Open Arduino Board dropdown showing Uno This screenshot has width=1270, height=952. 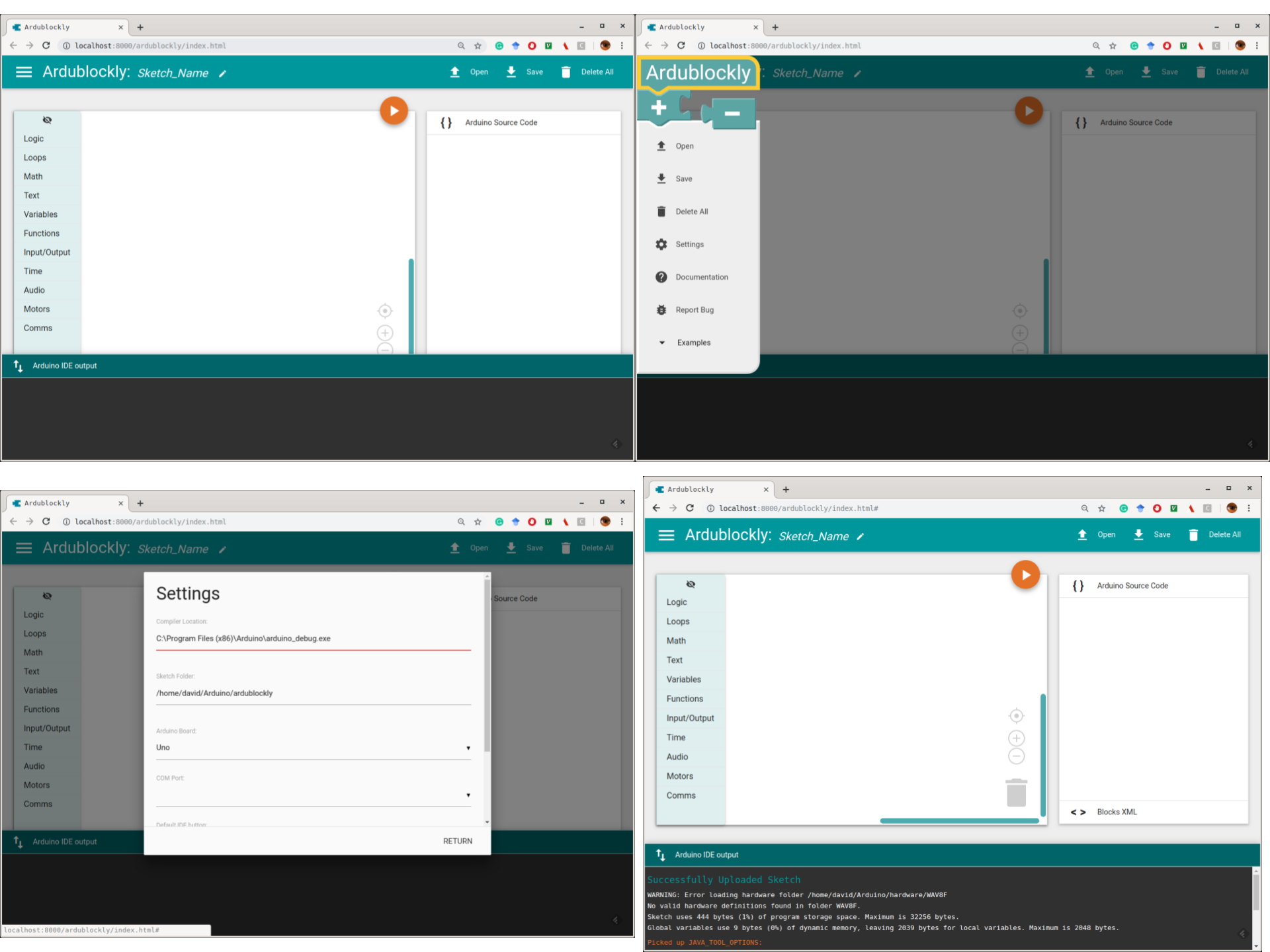tap(313, 748)
